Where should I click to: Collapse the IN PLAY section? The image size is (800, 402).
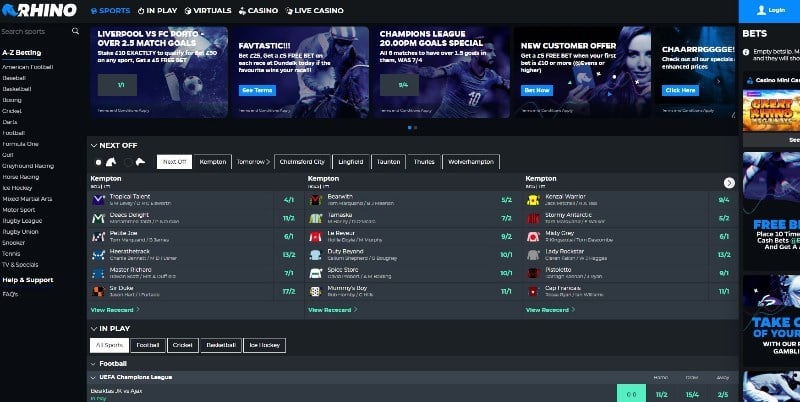coord(94,329)
